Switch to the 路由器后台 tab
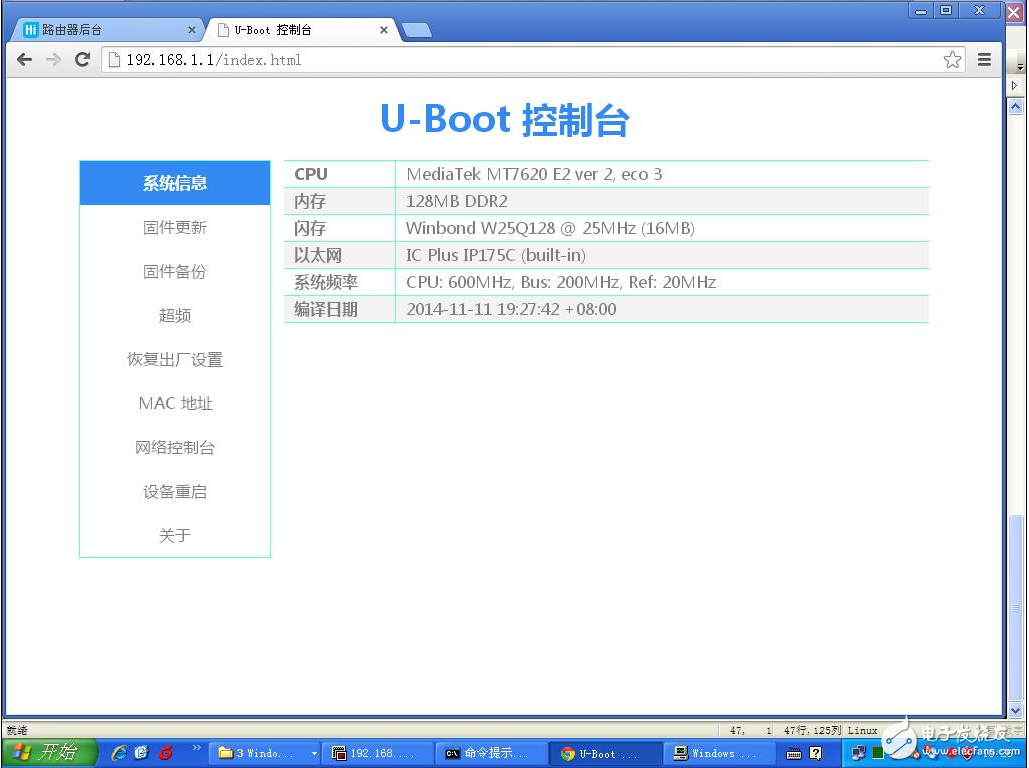This screenshot has height=768, width=1029. click(103, 29)
